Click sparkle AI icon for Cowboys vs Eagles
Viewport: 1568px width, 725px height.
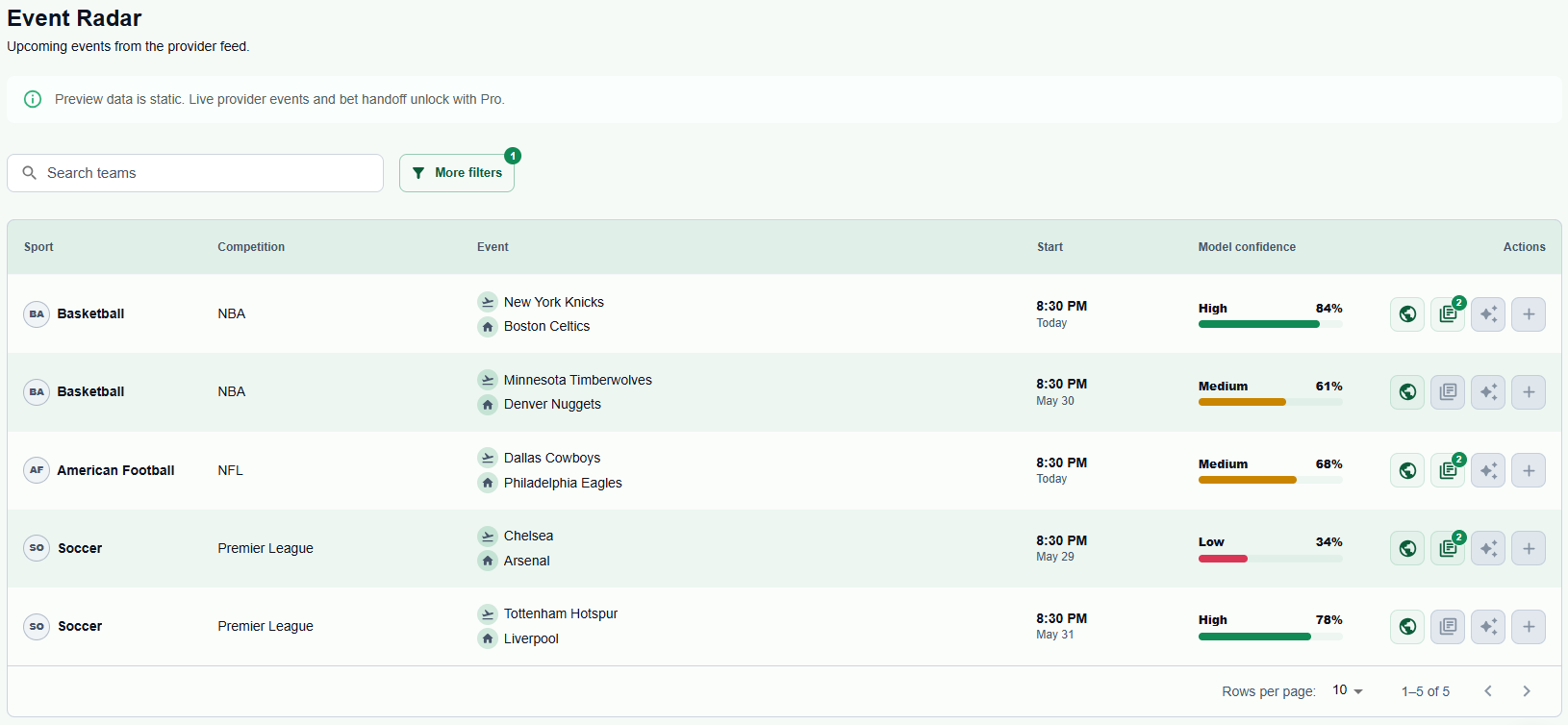point(1488,470)
